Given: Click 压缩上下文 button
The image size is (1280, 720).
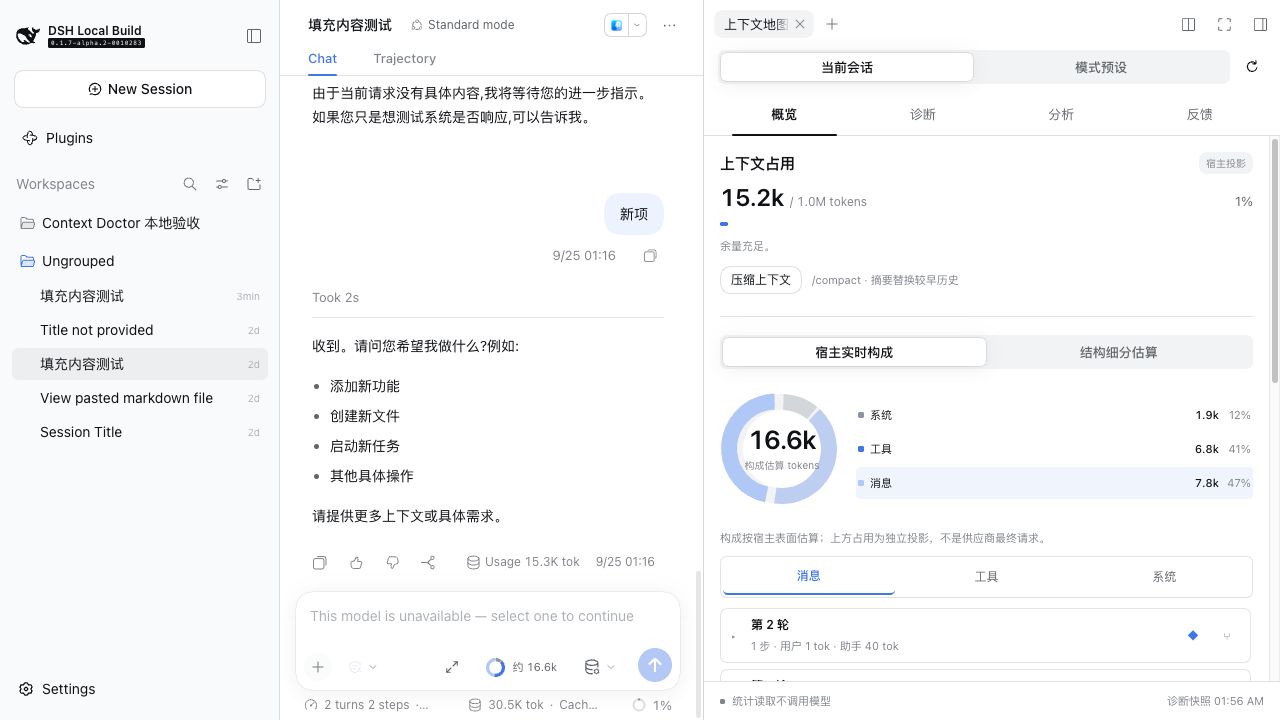Looking at the screenshot, I should tap(761, 280).
